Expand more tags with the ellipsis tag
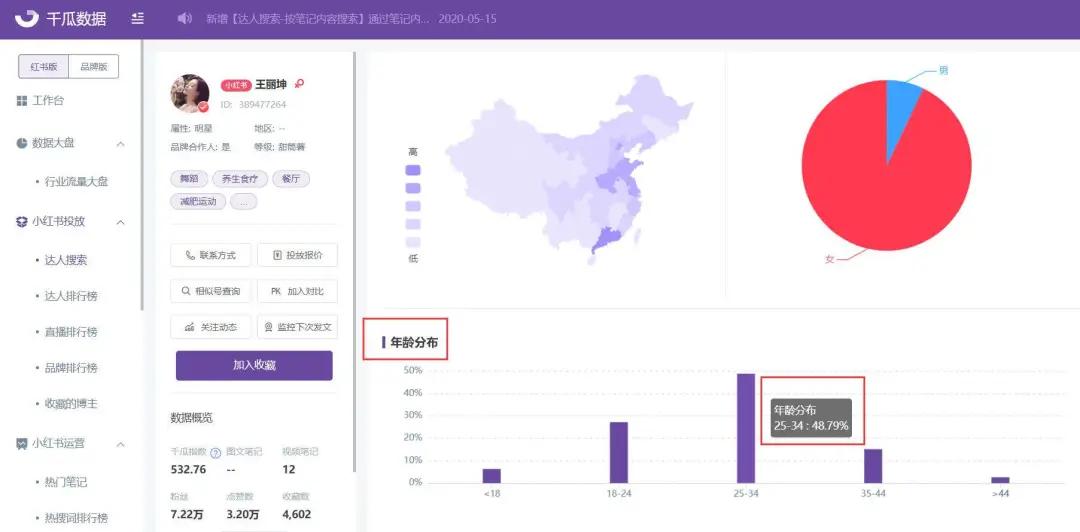This screenshot has height=532, width=1080. tap(243, 202)
